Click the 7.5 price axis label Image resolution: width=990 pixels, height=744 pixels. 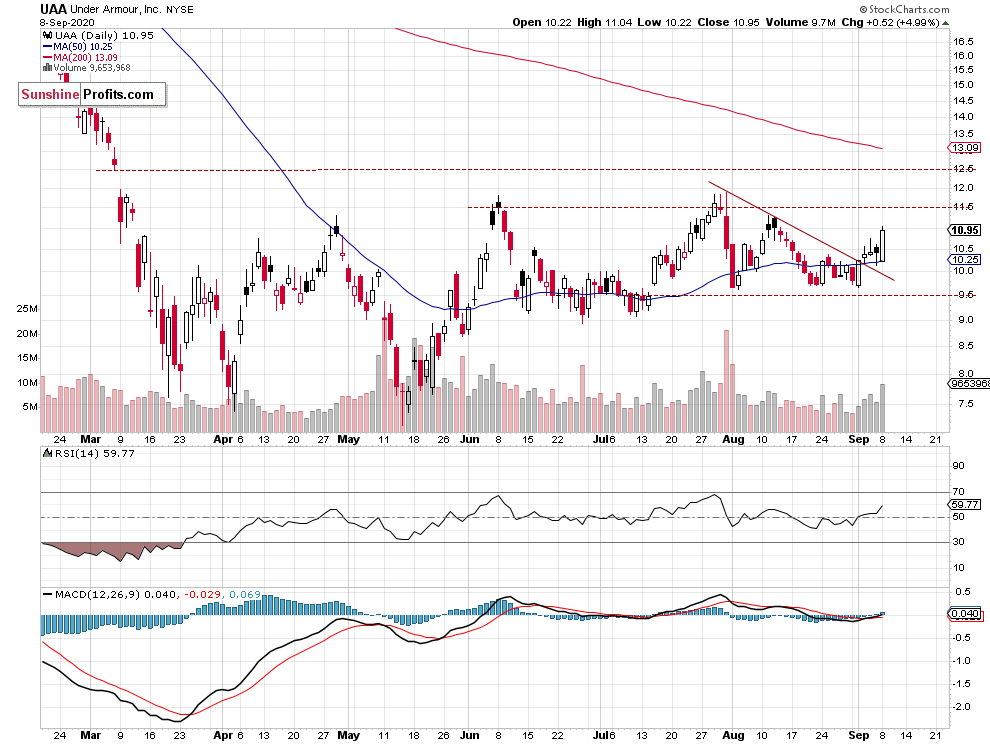coord(966,404)
